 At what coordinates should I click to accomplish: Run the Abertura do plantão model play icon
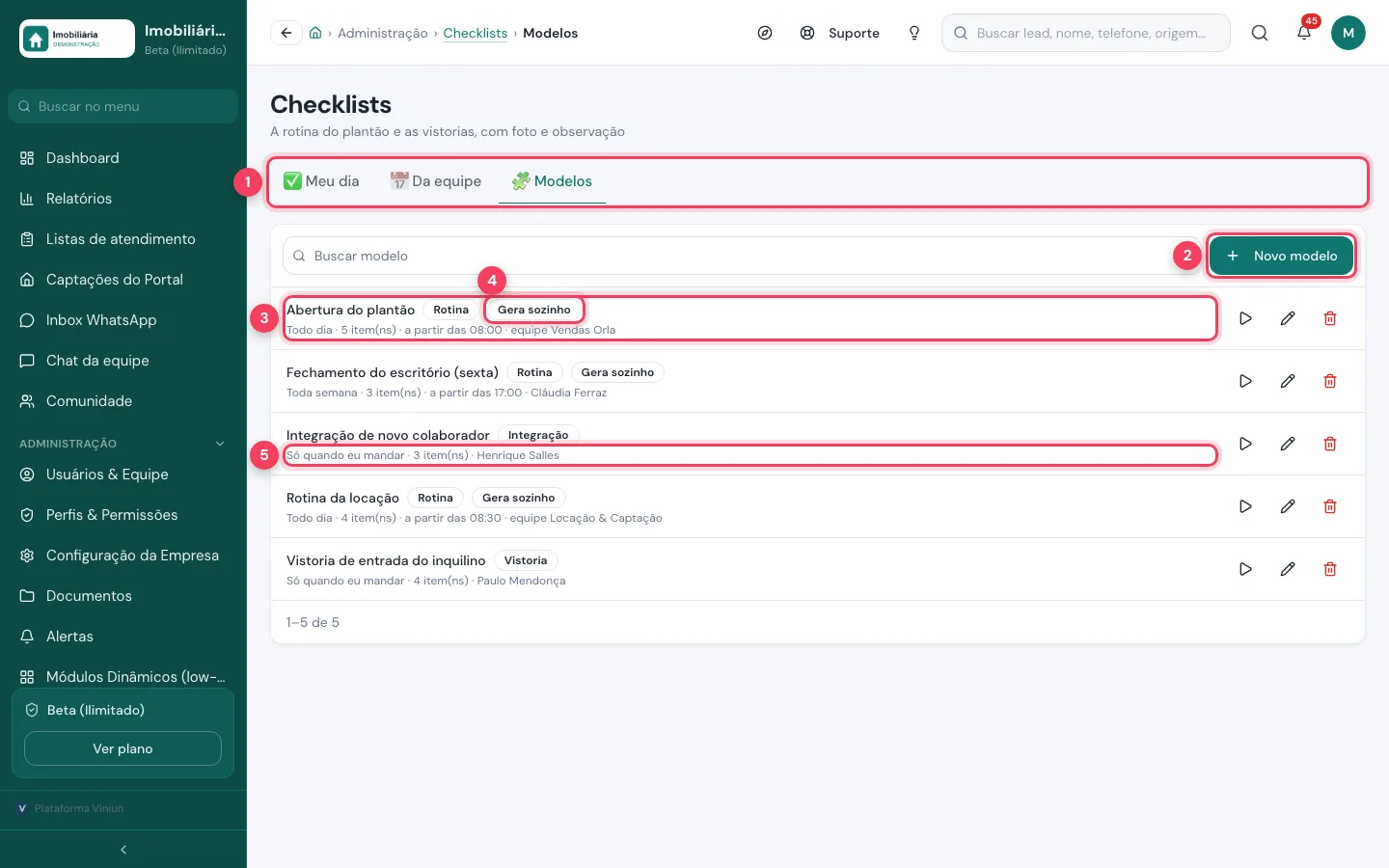tap(1245, 318)
